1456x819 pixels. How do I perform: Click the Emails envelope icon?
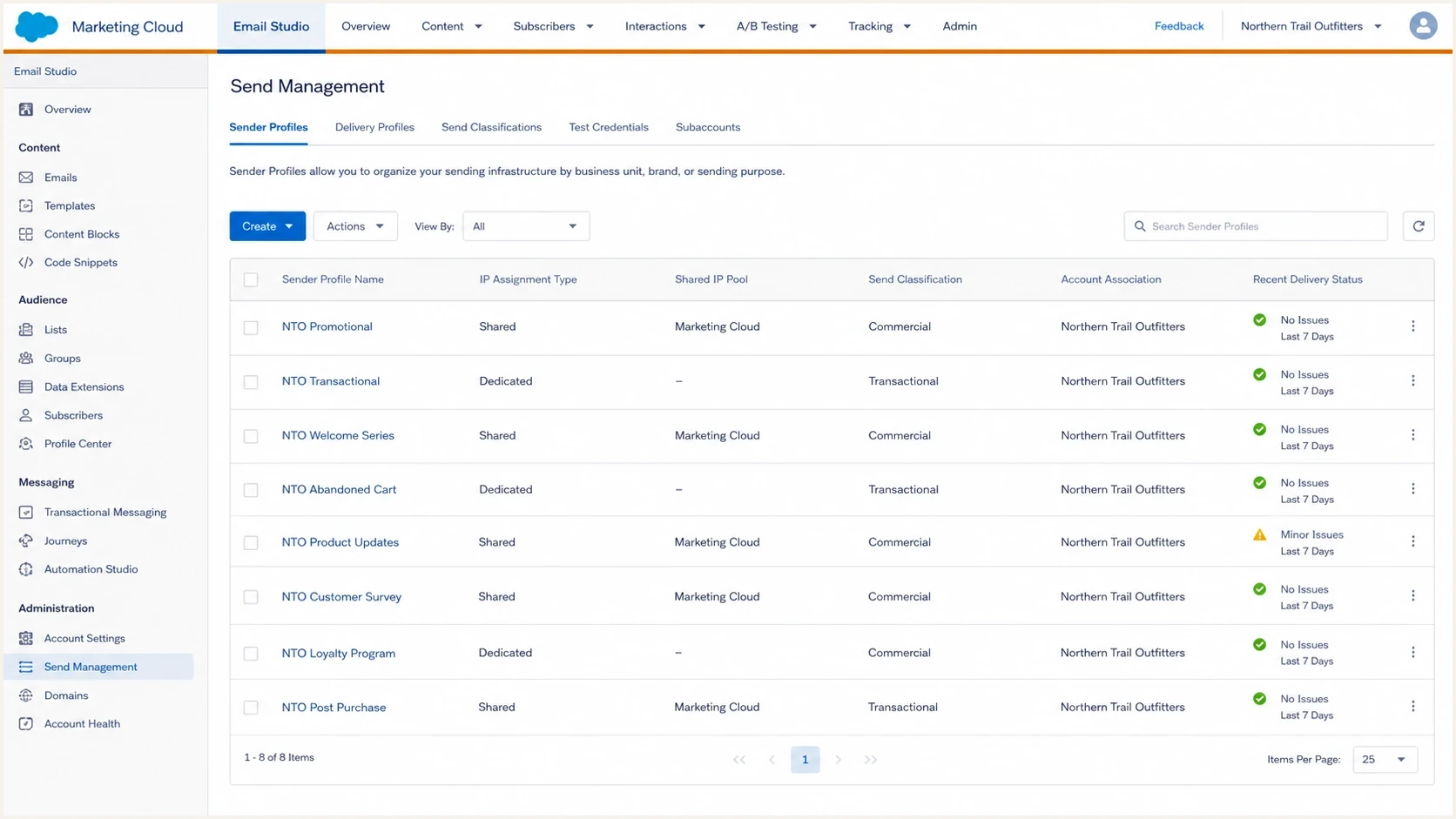pos(26,178)
